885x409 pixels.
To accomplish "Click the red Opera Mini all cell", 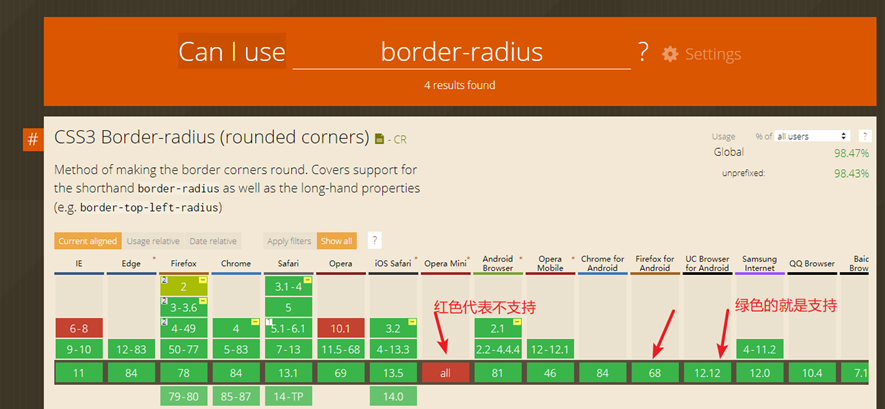I will (446, 373).
